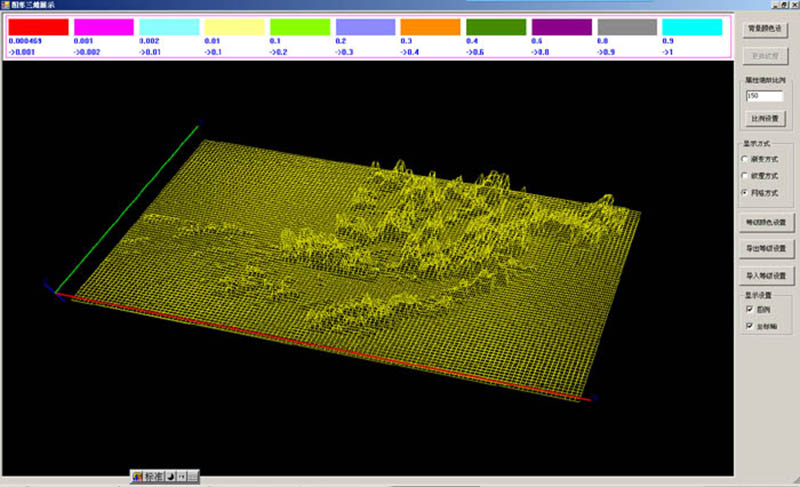Click the 标准 label in IME bar

(x=153, y=476)
